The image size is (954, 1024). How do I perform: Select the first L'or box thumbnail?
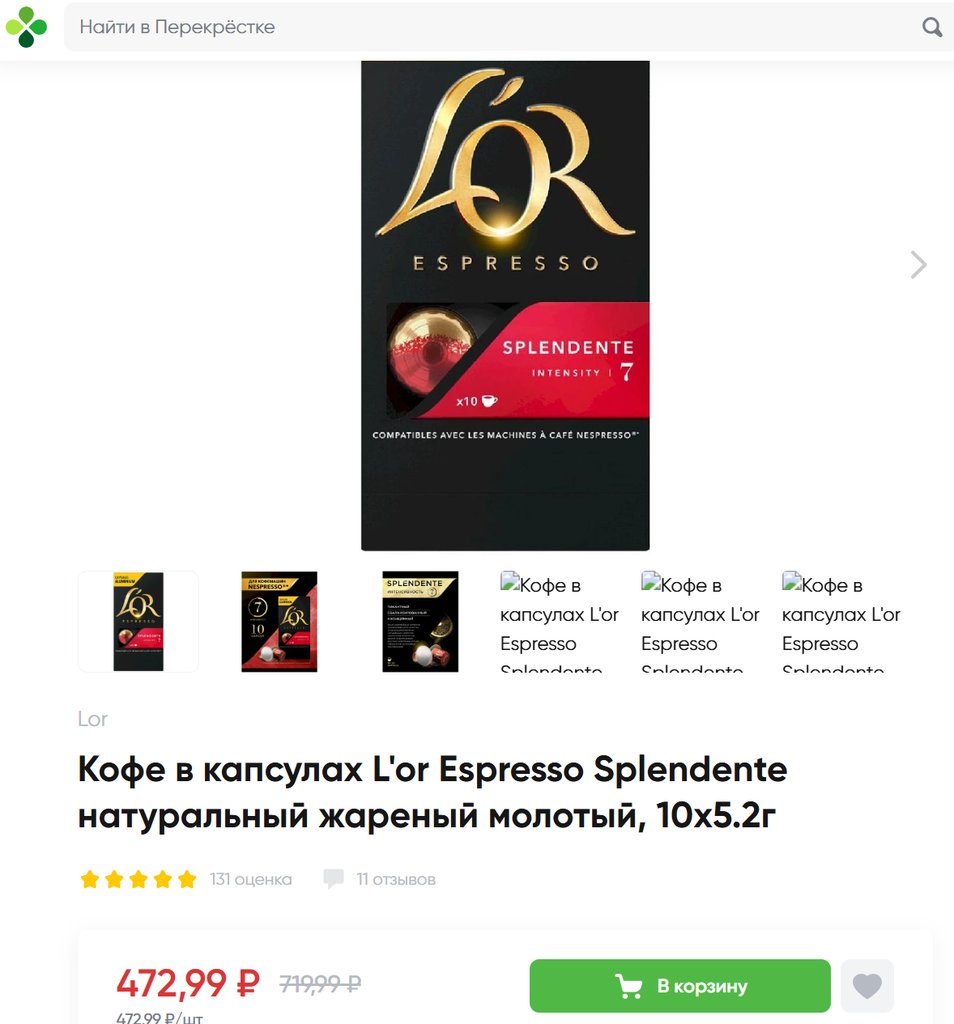[x=138, y=621]
